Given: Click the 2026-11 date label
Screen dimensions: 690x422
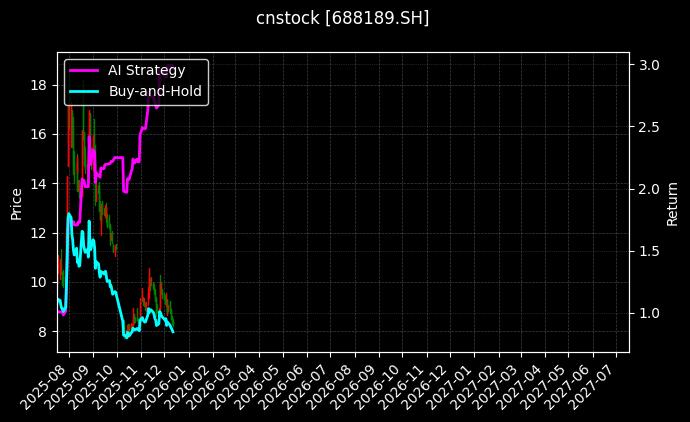Looking at the screenshot, I should 401,387.
